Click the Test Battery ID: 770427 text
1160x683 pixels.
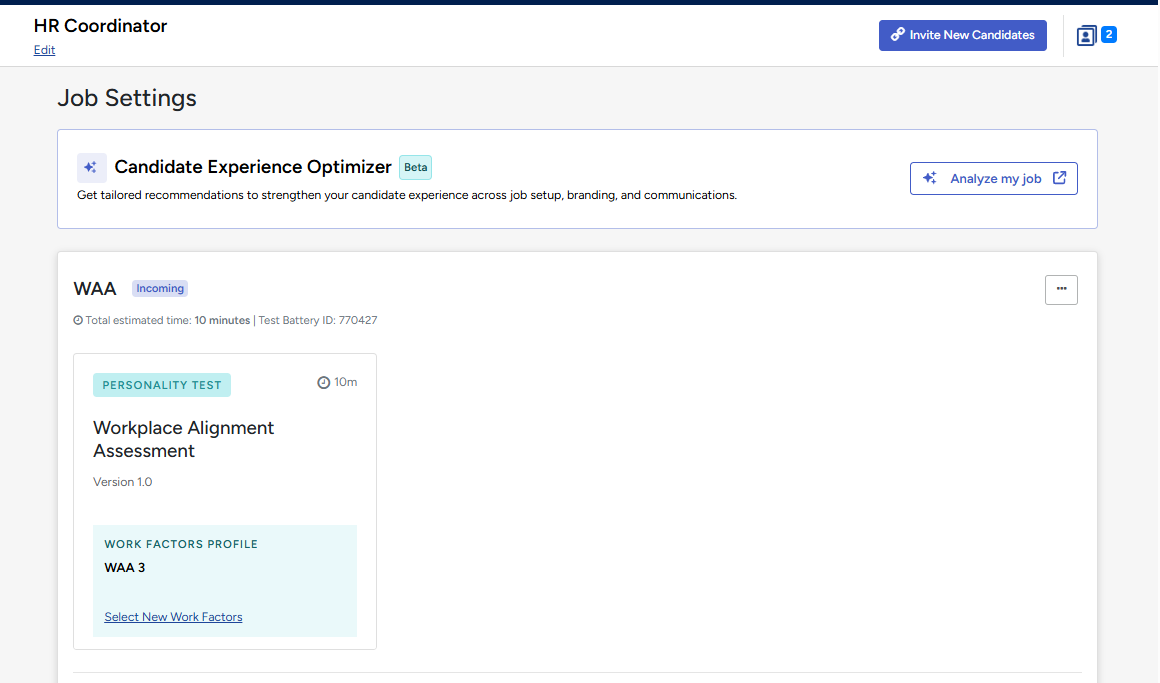click(x=317, y=320)
